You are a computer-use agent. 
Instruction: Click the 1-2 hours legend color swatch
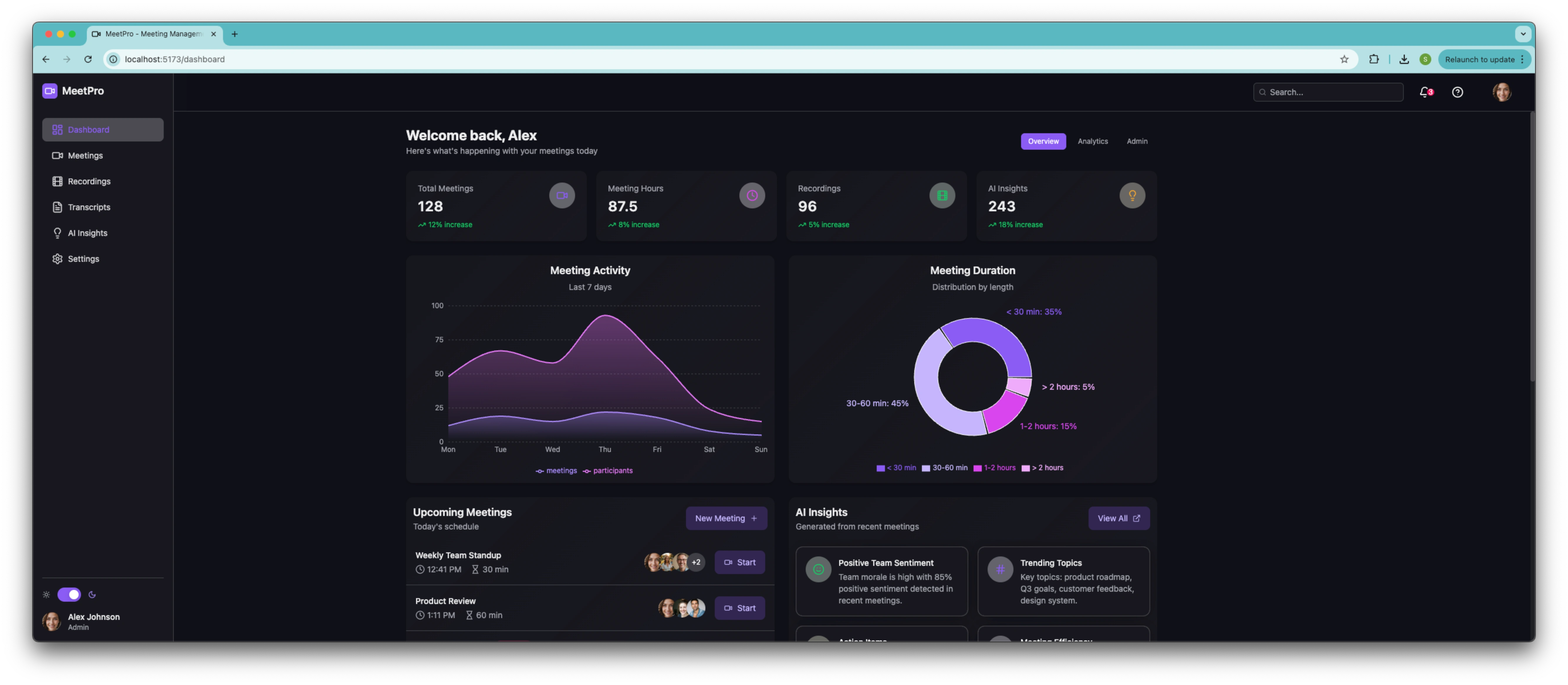pos(977,468)
